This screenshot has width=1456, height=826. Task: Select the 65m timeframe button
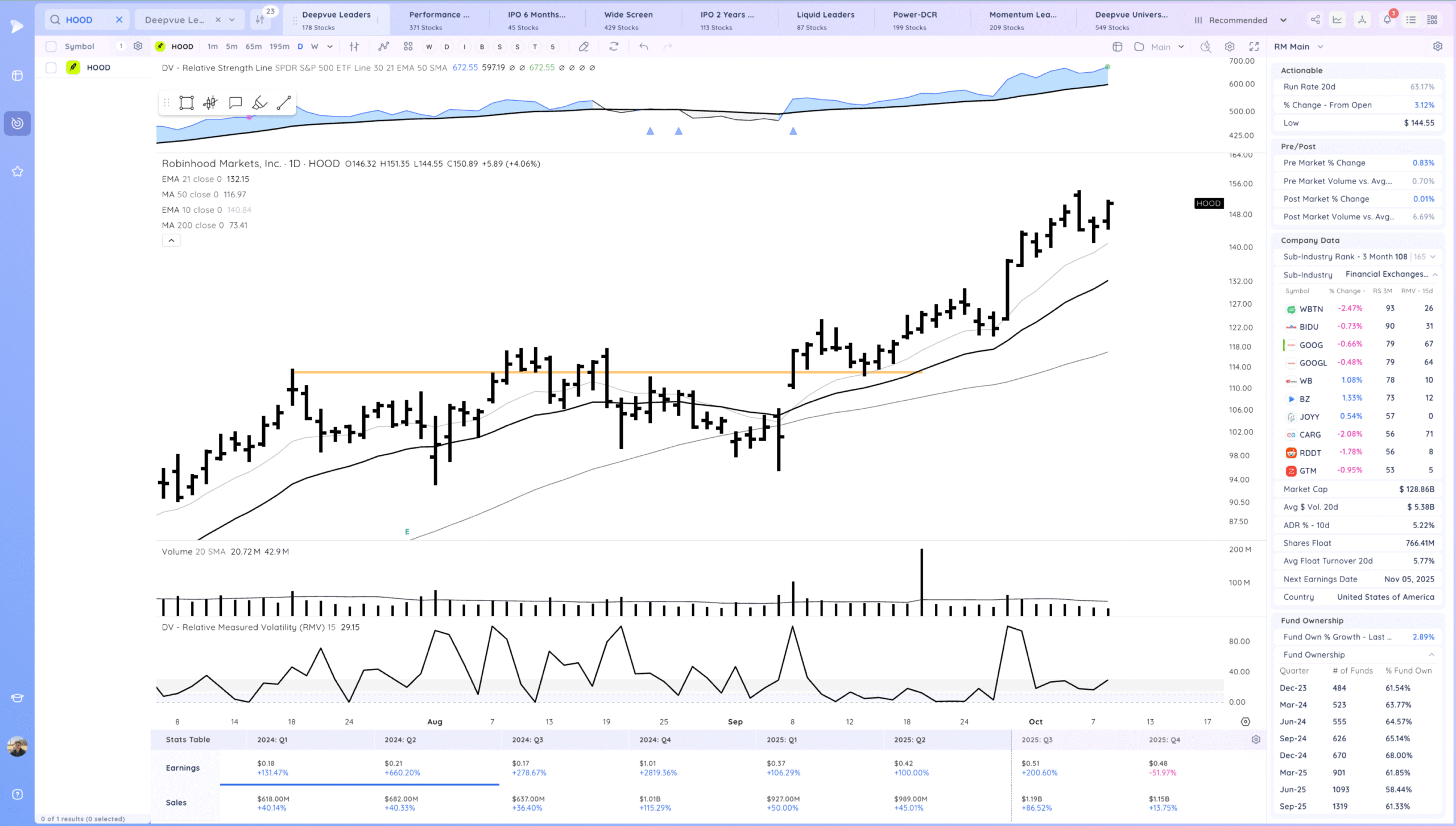[x=254, y=47]
